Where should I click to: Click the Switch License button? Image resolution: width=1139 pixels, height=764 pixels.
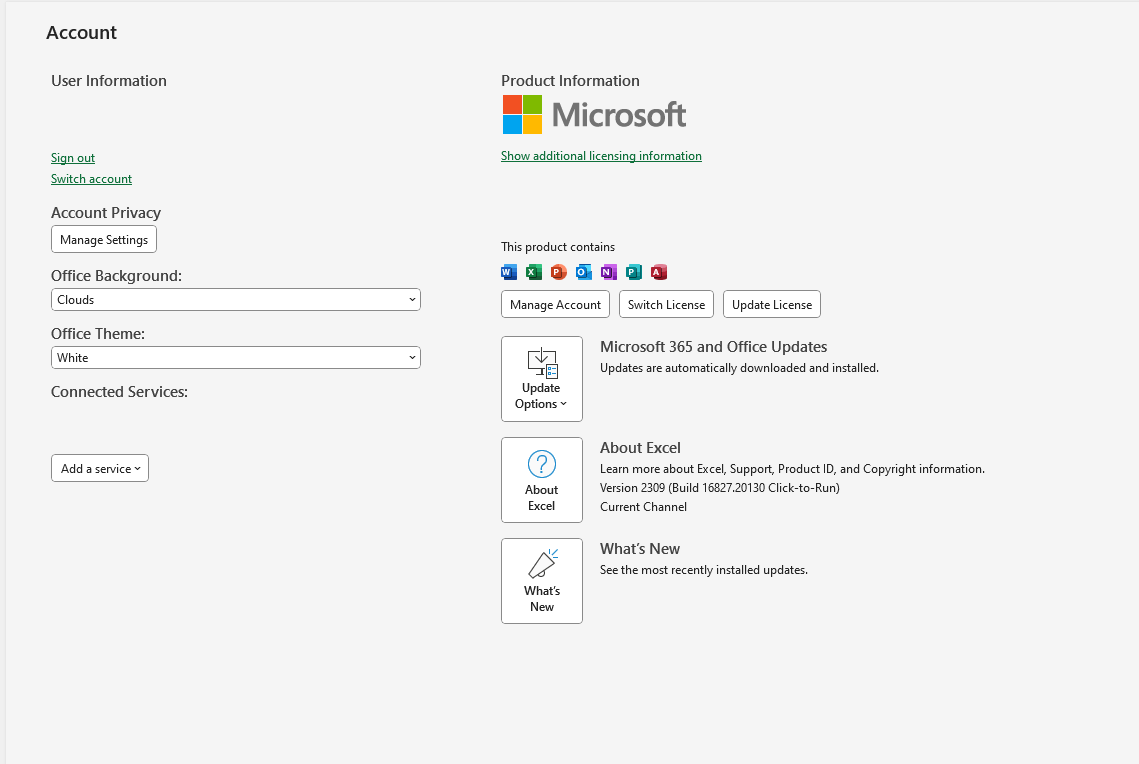(x=666, y=304)
